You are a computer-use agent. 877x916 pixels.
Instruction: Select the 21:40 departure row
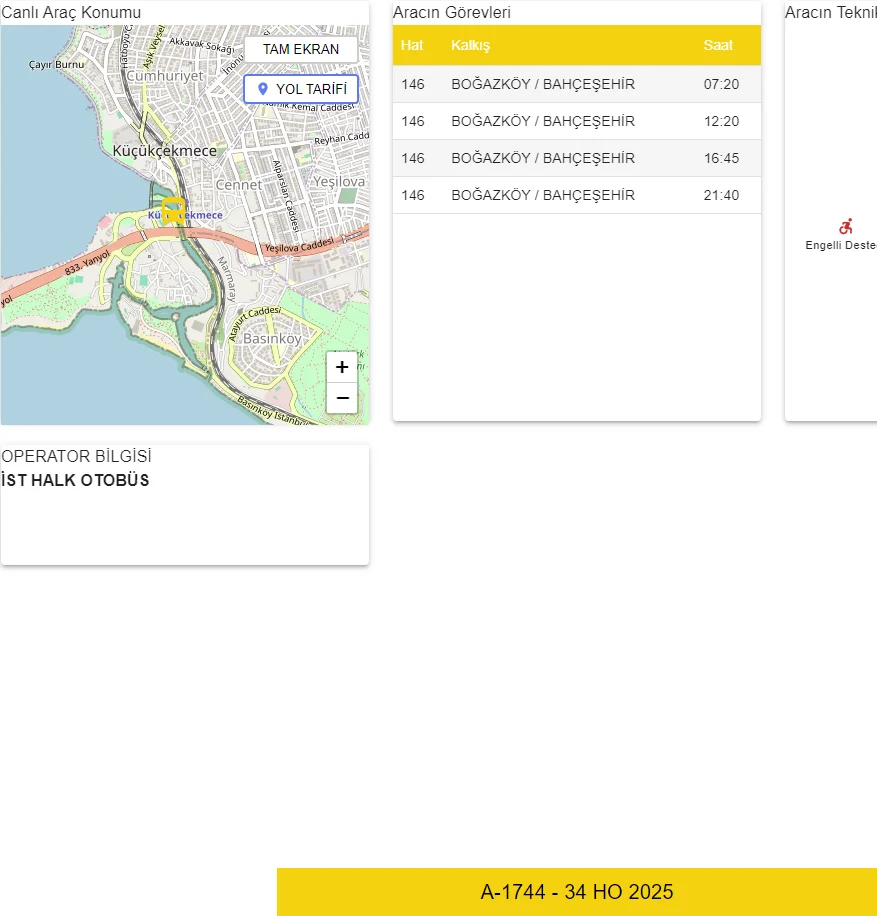click(576, 195)
